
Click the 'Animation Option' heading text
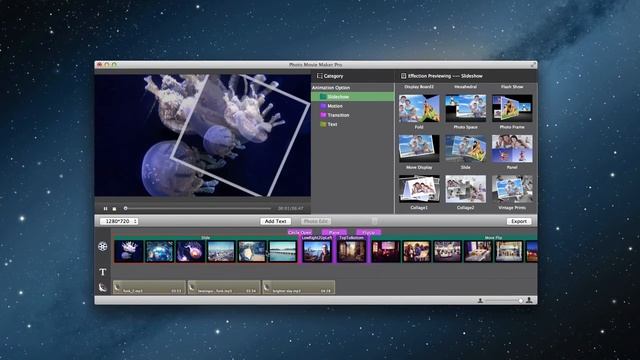coord(331,88)
